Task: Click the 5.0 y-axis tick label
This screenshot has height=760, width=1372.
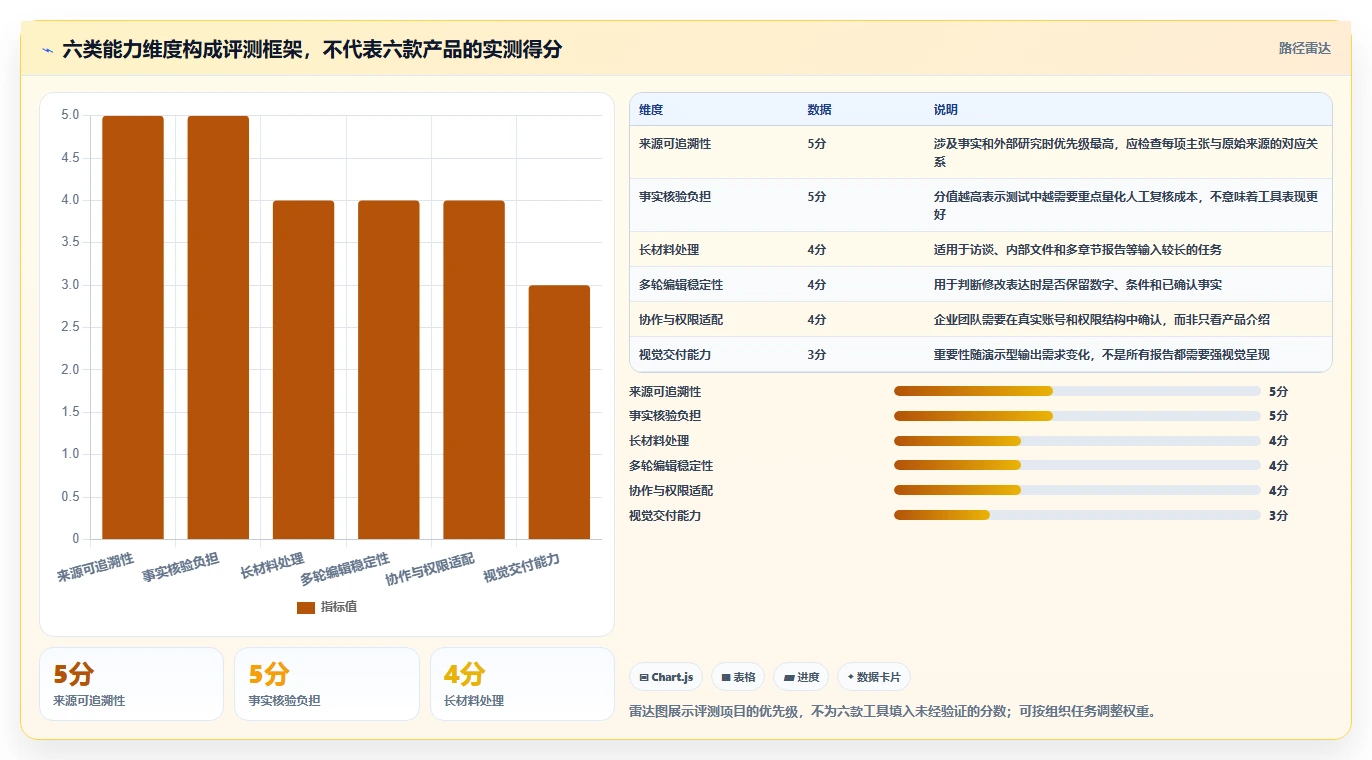Action: [70, 115]
